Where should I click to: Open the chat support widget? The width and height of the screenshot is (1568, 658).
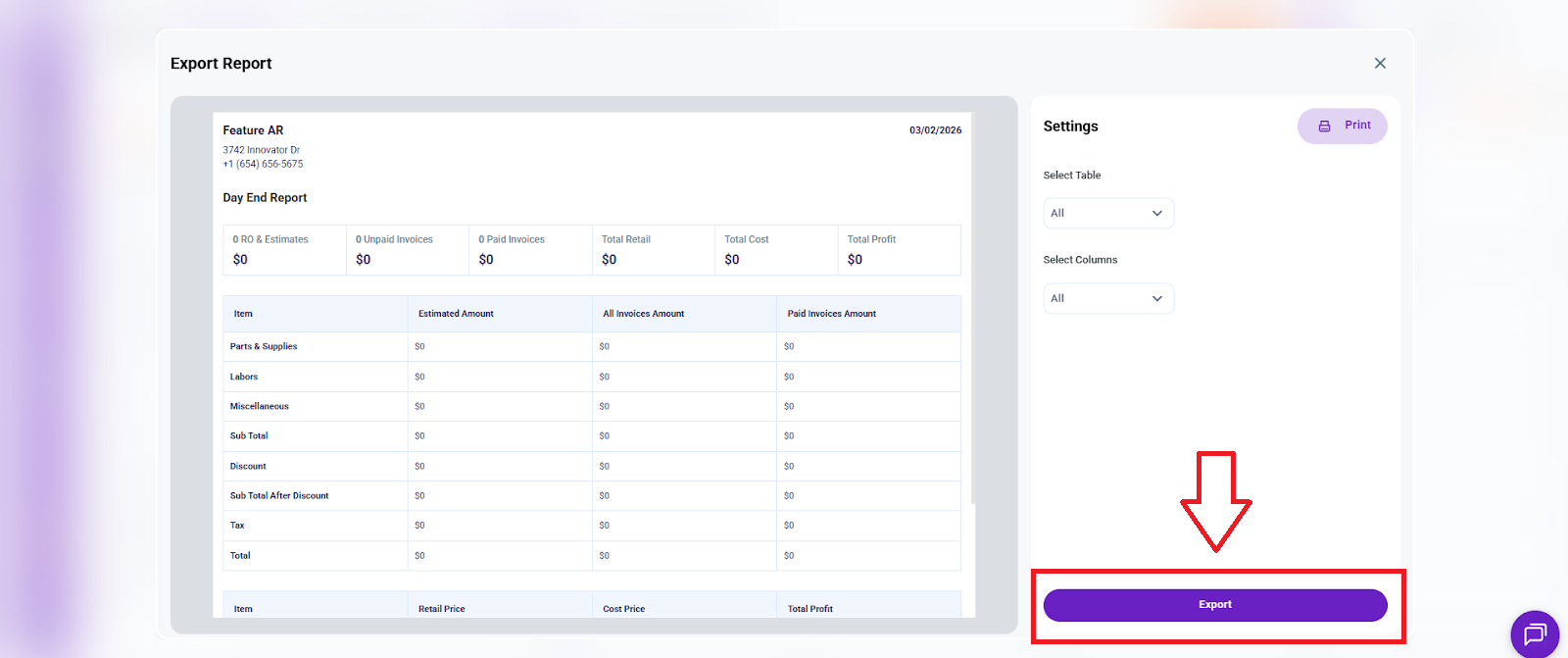[1534, 633]
